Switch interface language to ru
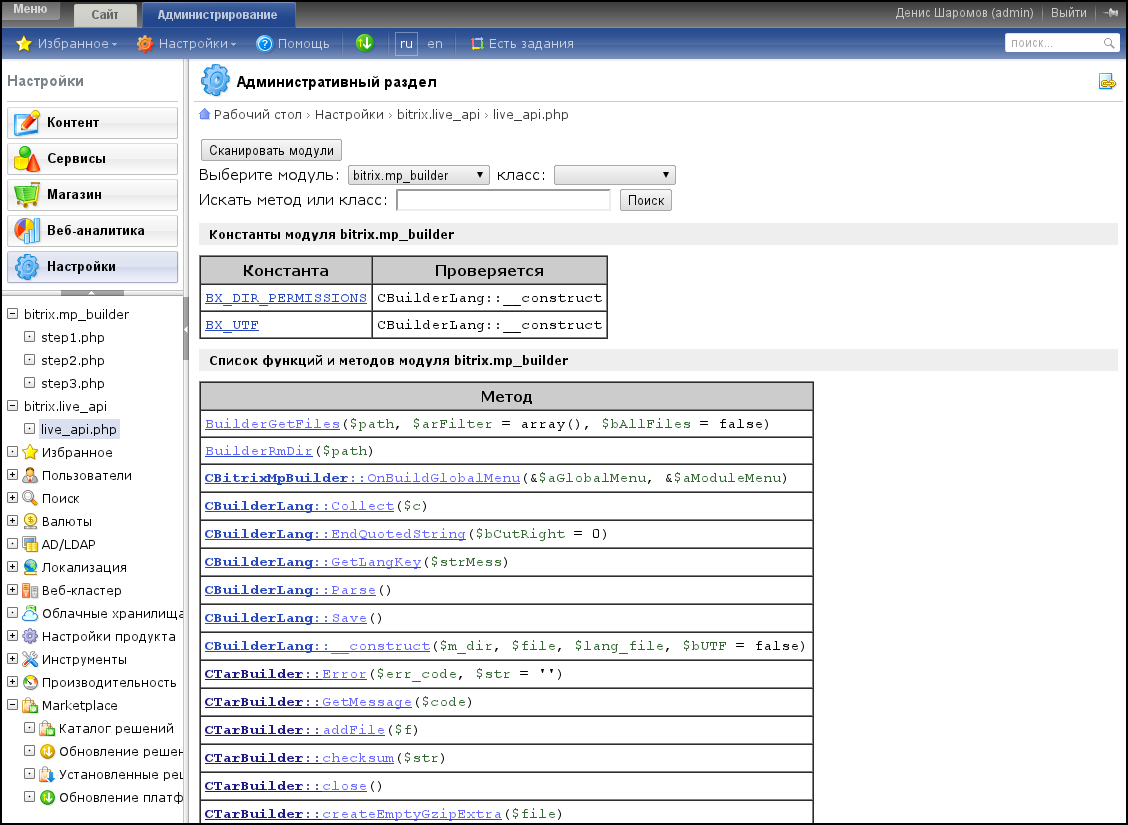The width and height of the screenshot is (1128, 825). (406, 44)
